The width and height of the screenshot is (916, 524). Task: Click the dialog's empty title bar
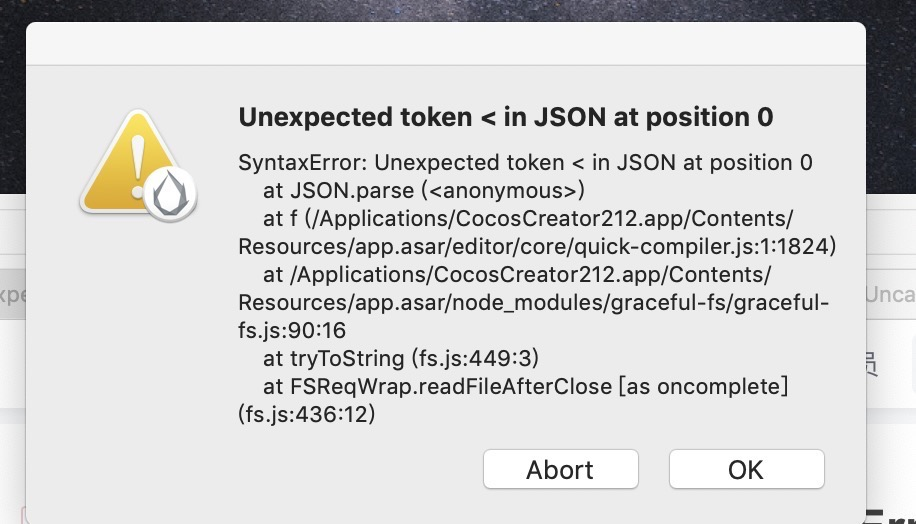point(445,44)
